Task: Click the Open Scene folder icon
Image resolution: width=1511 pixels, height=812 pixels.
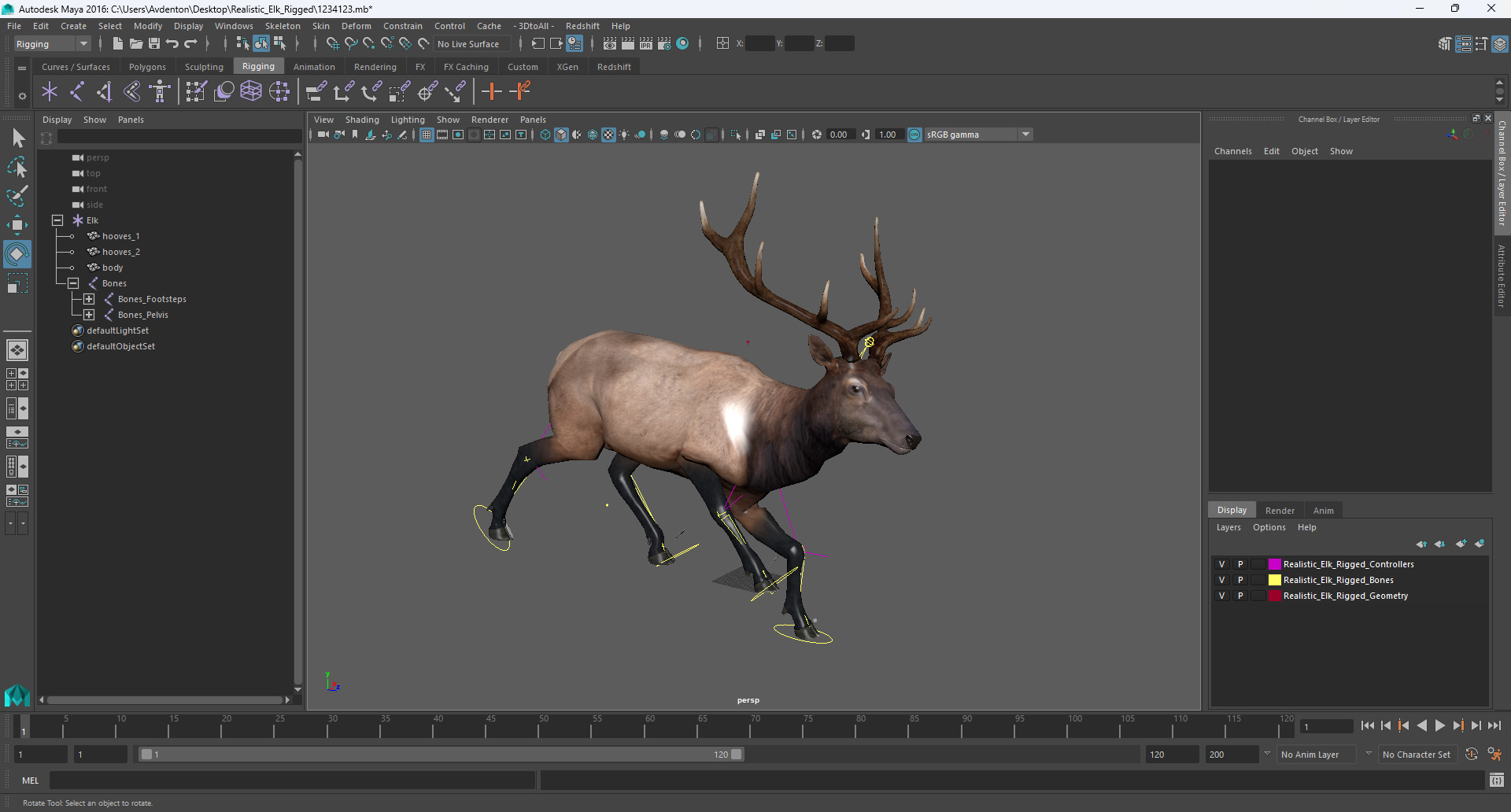Action: (x=135, y=44)
